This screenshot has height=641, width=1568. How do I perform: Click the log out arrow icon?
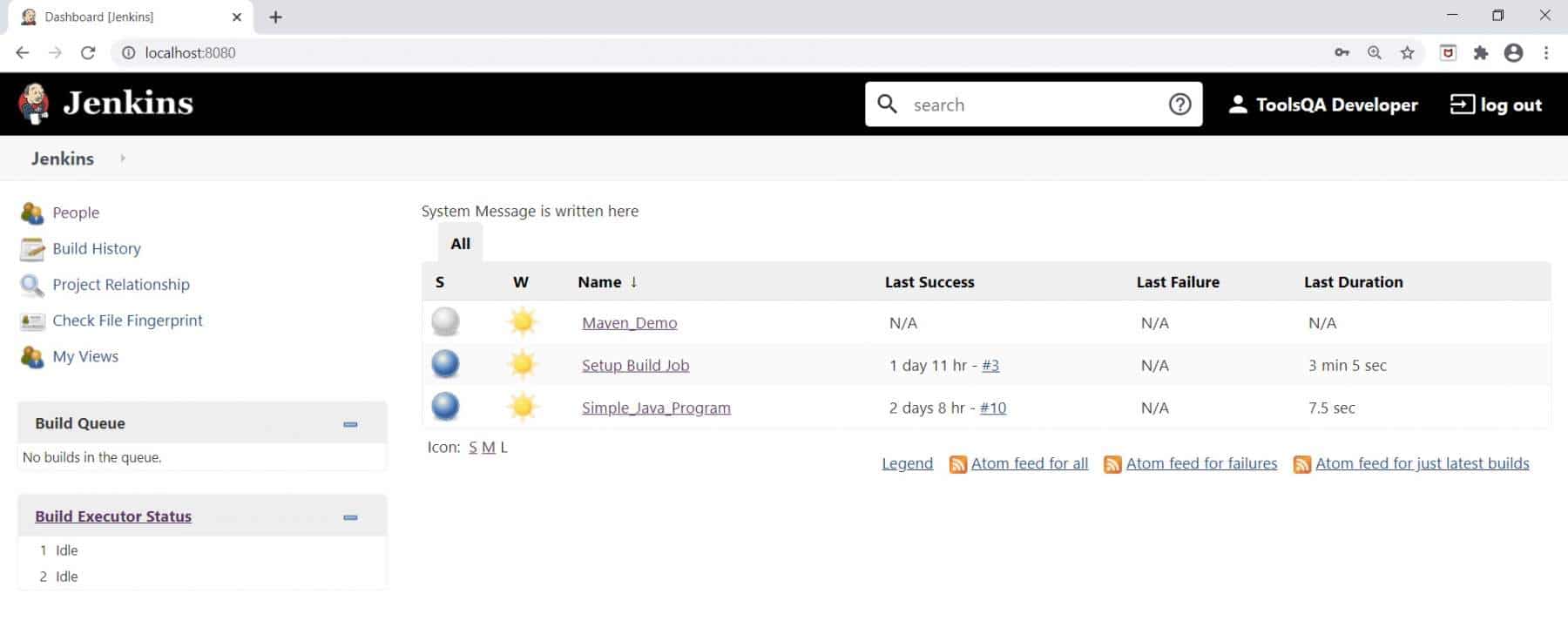[1462, 105]
